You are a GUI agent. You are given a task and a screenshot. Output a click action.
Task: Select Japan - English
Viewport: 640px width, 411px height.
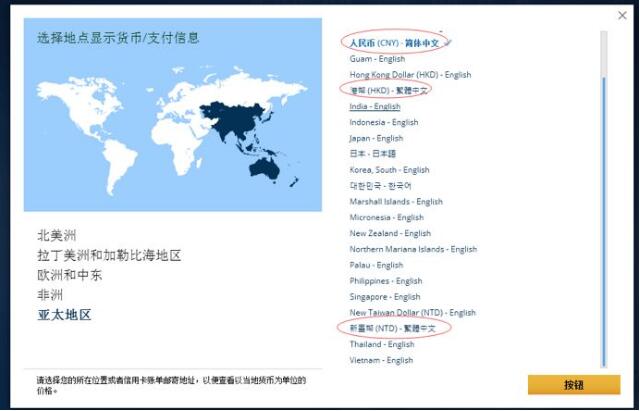(376, 138)
